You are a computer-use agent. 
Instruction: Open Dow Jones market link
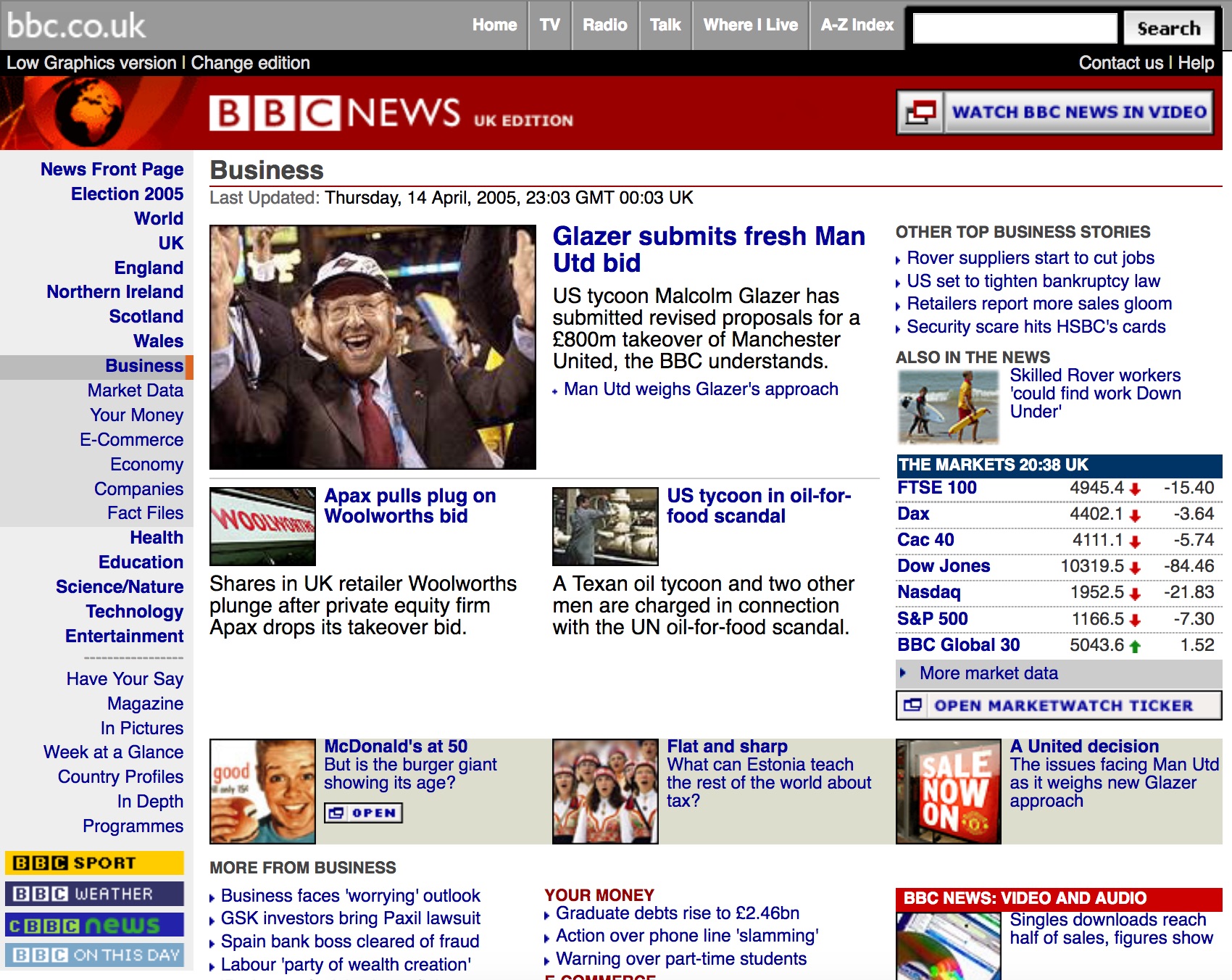[944, 566]
